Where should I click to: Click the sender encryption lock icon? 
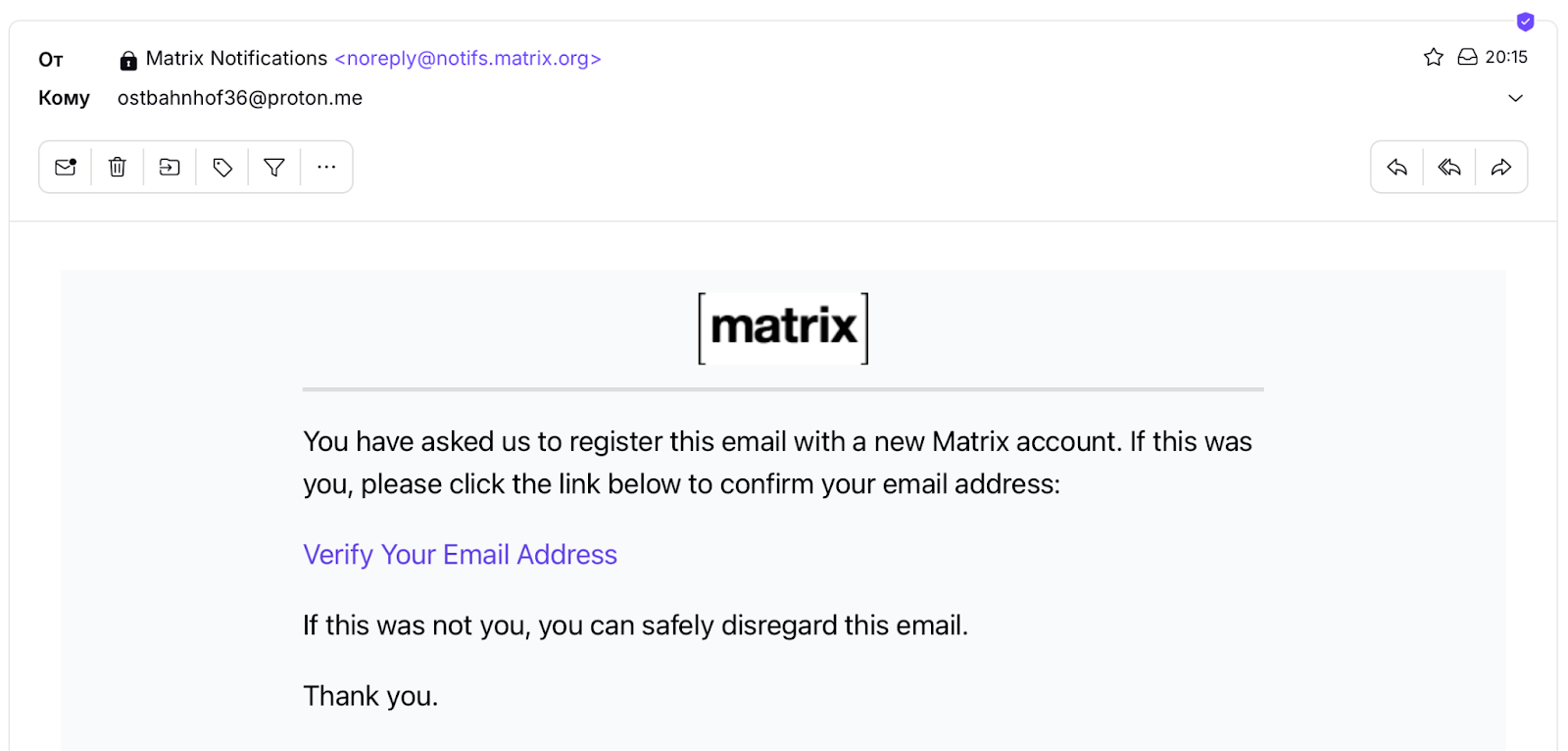128,61
